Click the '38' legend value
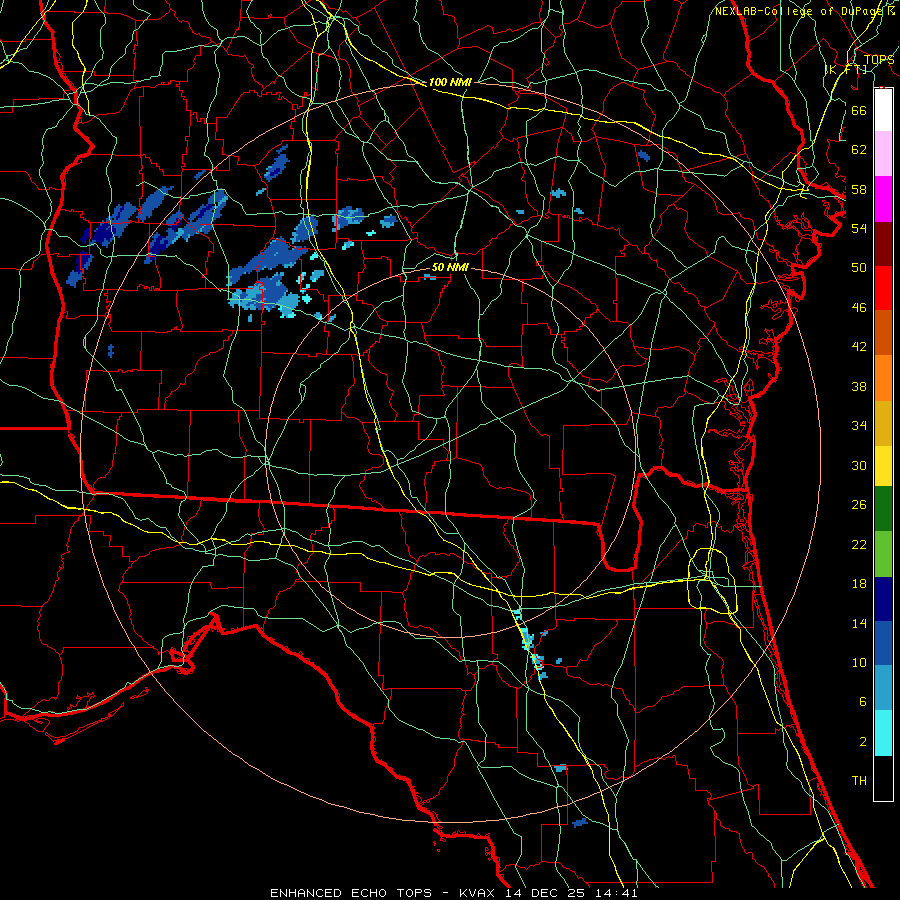This screenshot has width=900, height=900. click(859, 387)
